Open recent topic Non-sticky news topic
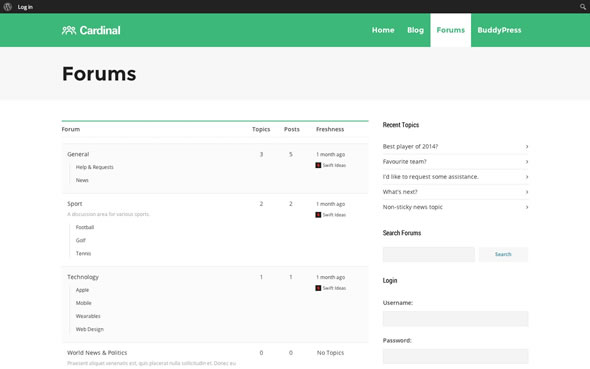This screenshot has width=590, height=369. 412,207
